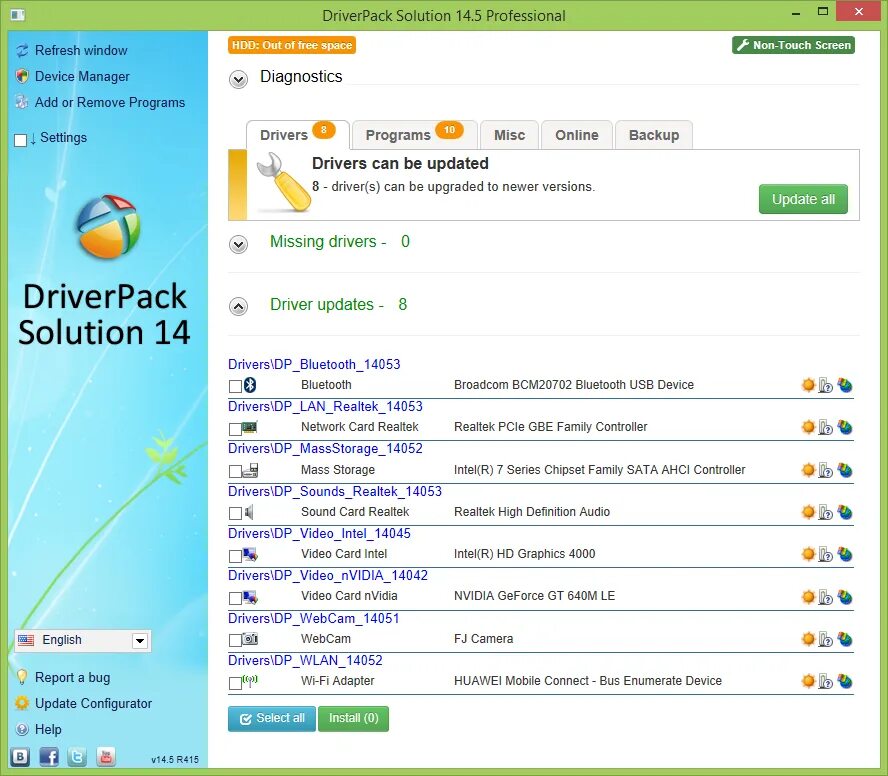
Task: Click the Windows globe icon in Bluetooth row
Action: point(845,385)
